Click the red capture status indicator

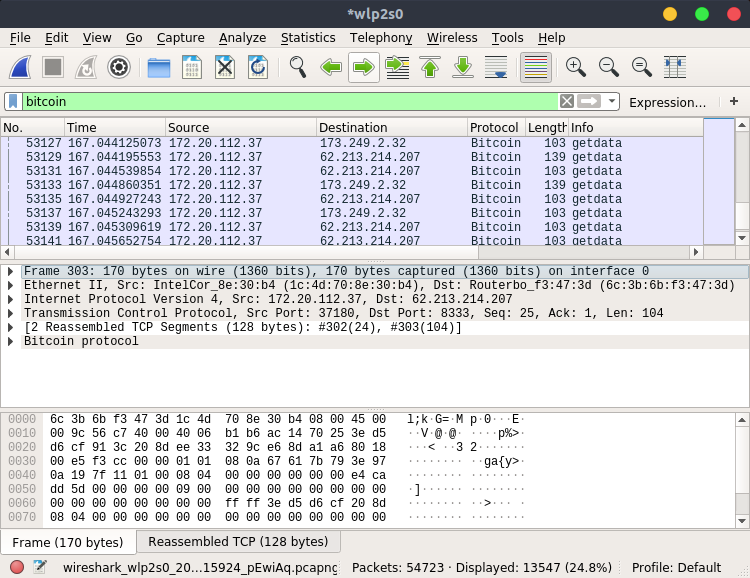pyautogui.click(x=17, y=567)
